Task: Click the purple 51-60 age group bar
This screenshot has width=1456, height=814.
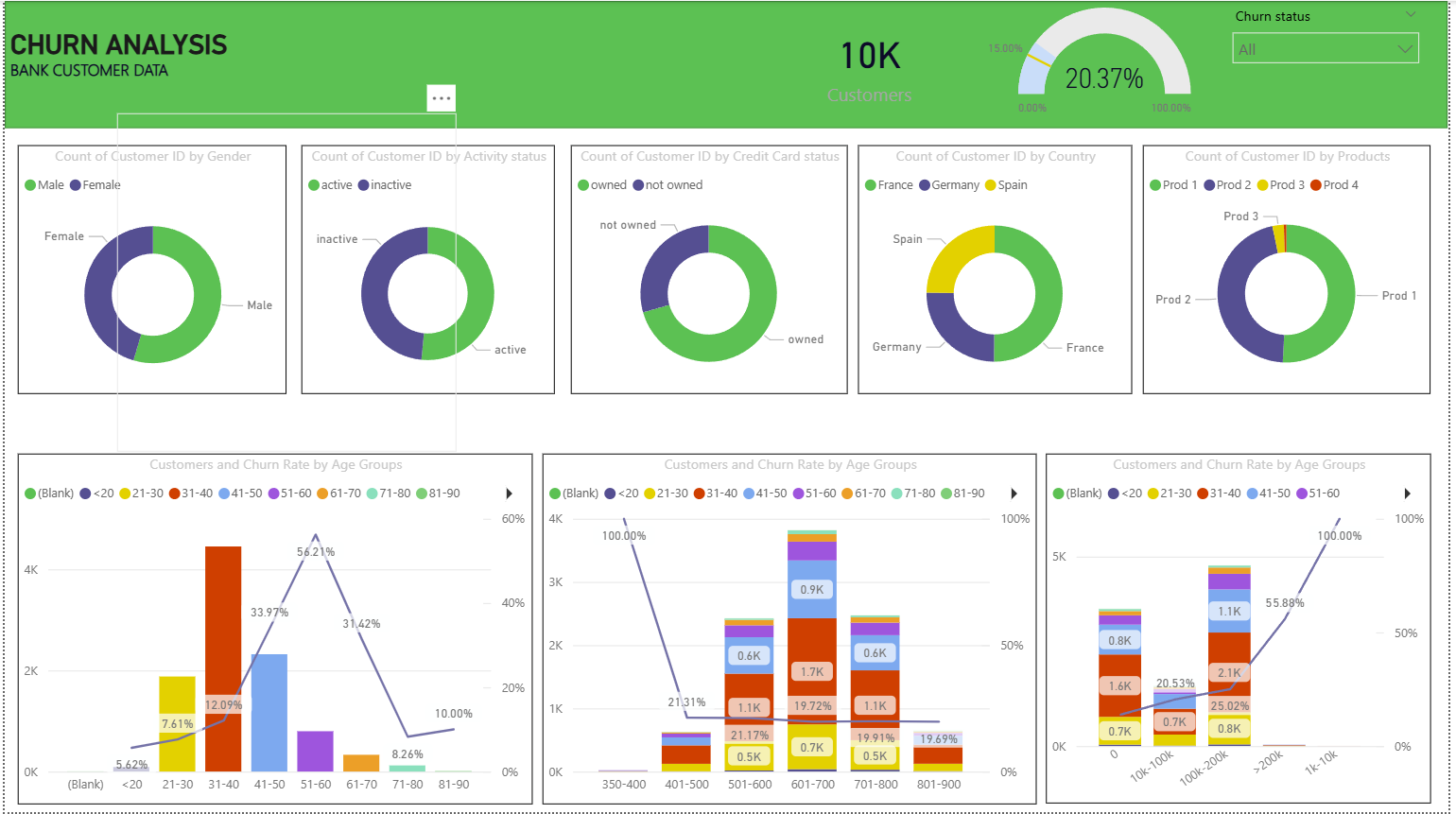Action: 315,752
